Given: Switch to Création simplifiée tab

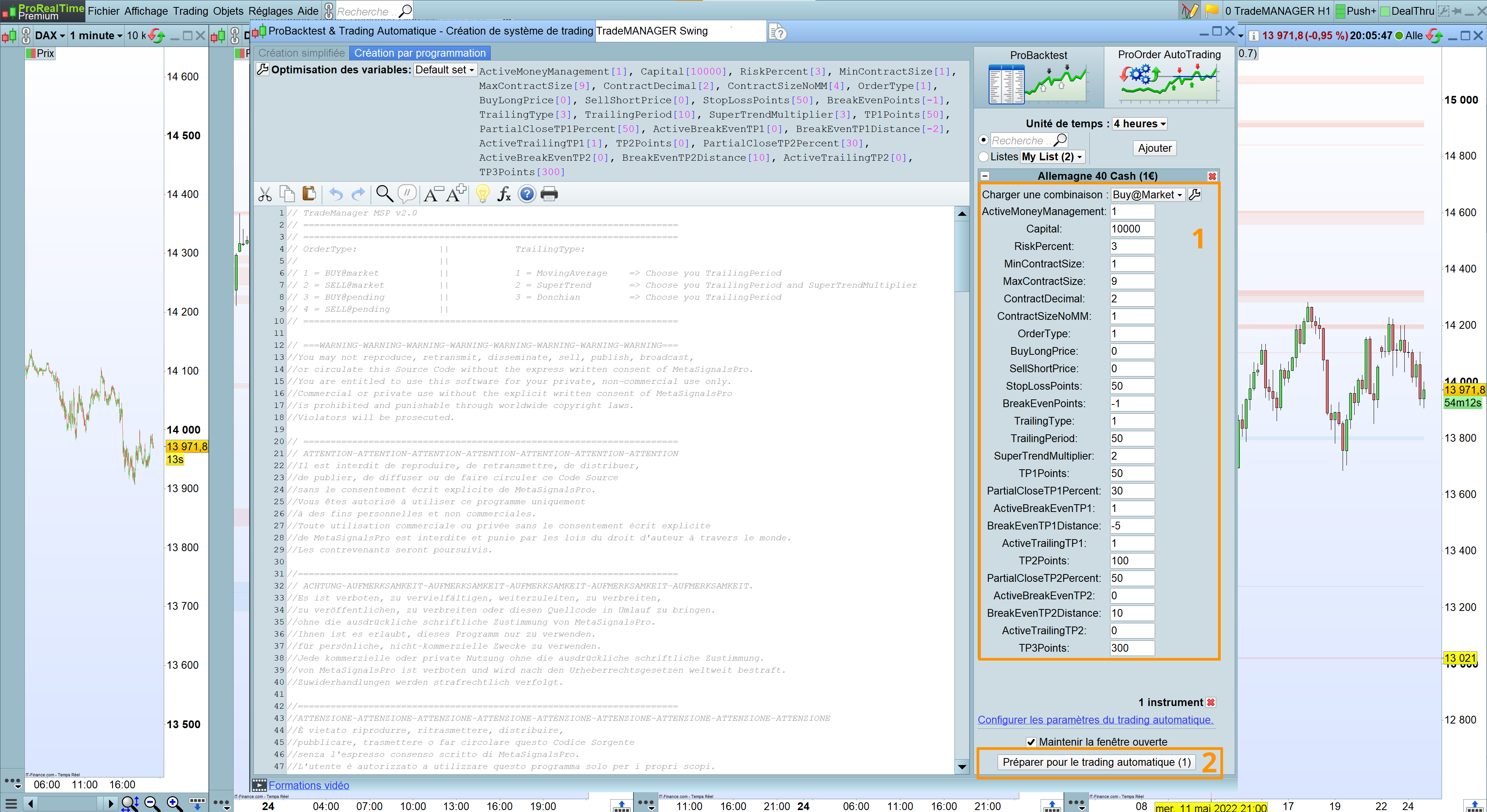Looking at the screenshot, I should (301, 53).
